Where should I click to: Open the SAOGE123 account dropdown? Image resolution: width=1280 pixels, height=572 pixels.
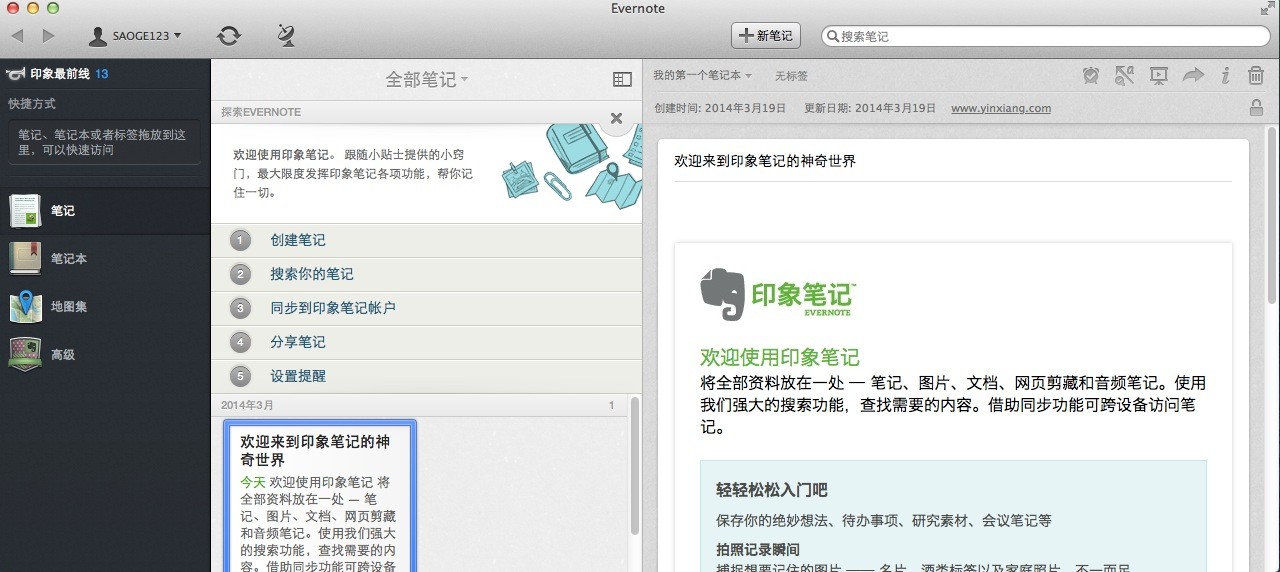point(135,36)
